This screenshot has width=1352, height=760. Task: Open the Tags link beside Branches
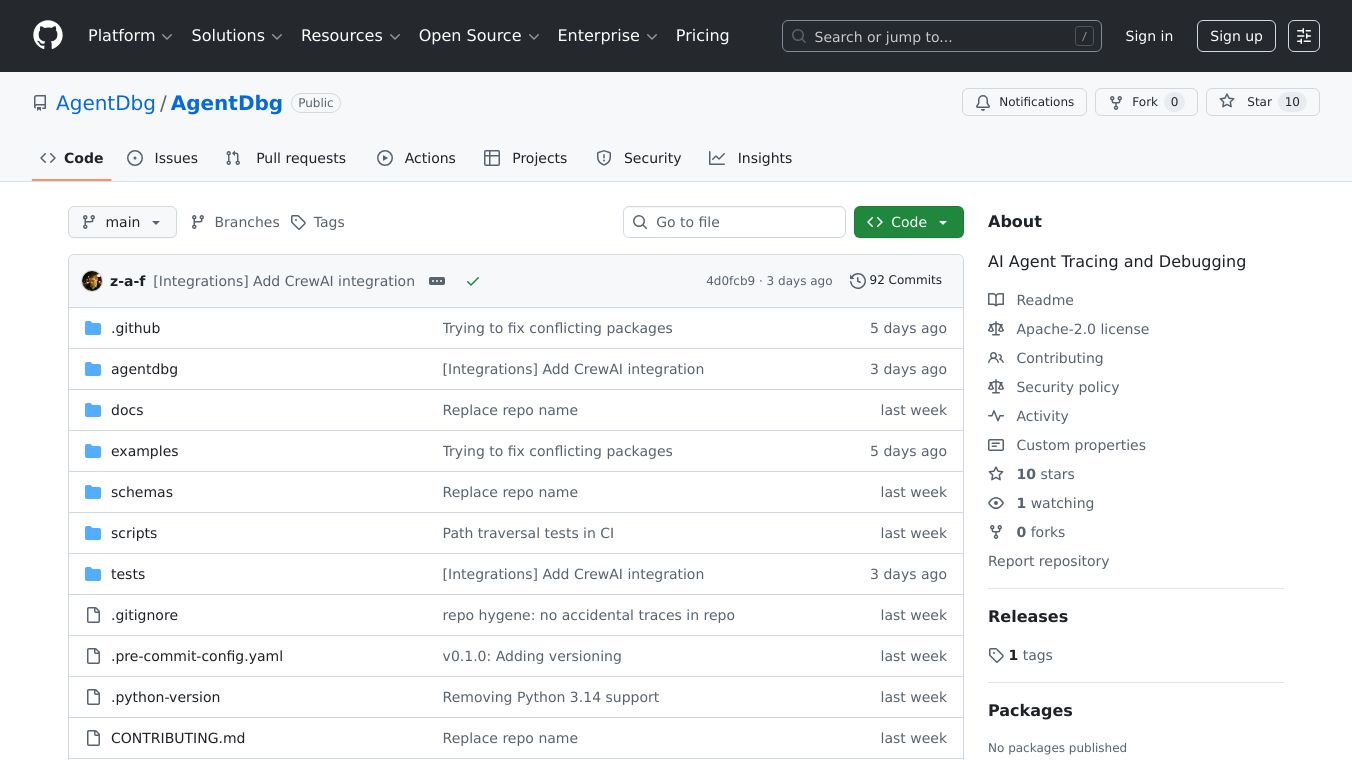tap(318, 222)
